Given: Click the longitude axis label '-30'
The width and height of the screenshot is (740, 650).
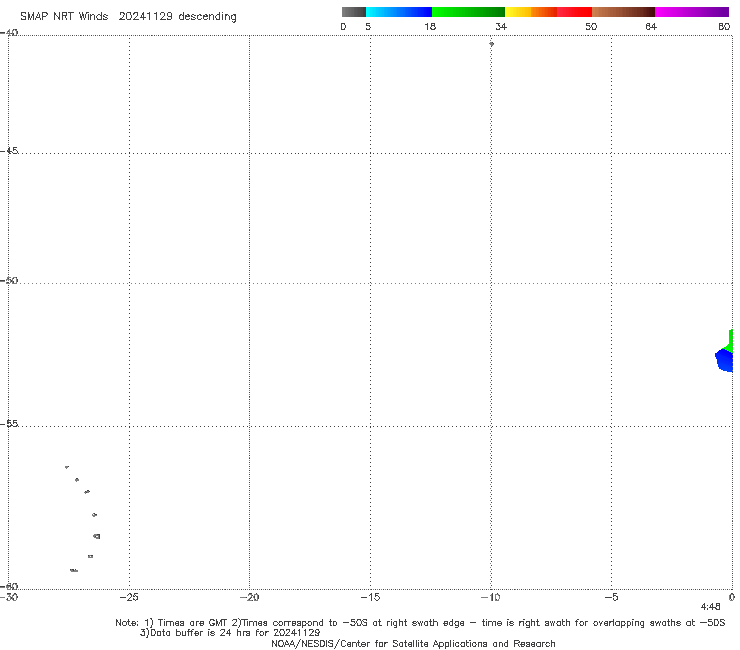Looking at the screenshot, I should click(9, 597).
